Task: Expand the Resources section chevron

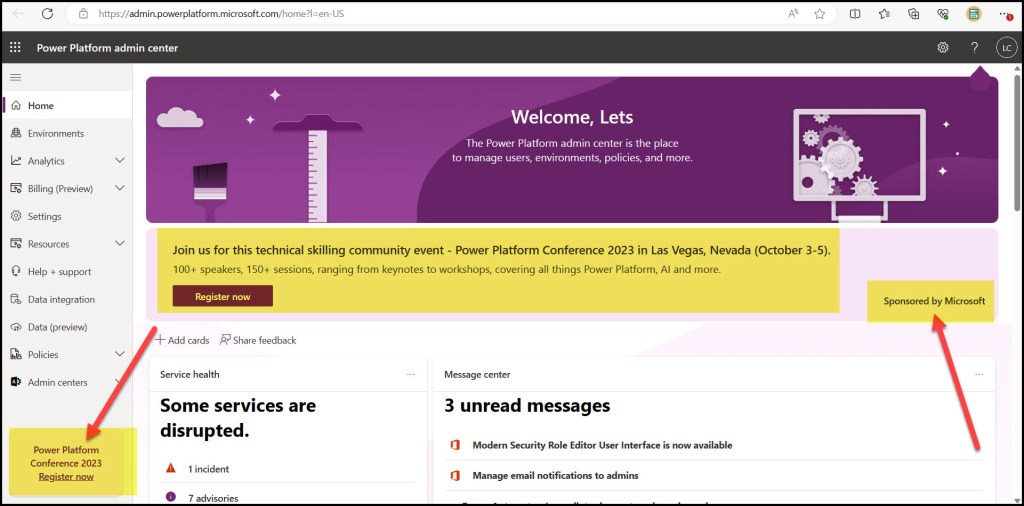Action: pos(120,244)
